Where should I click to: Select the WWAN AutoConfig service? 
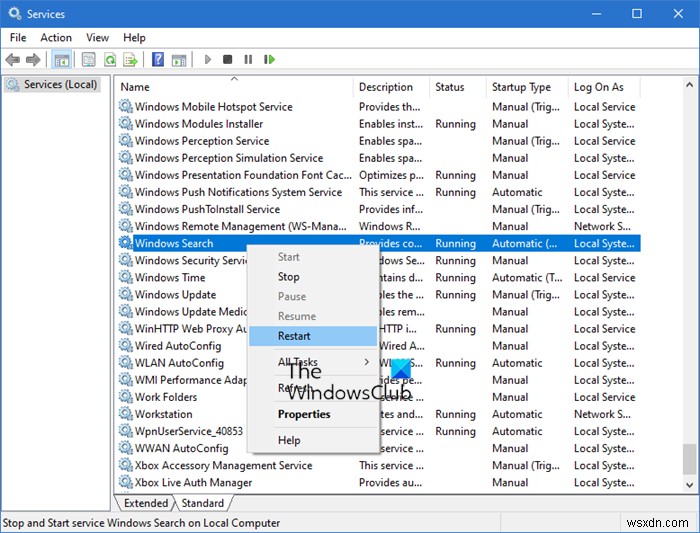[181, 448]
